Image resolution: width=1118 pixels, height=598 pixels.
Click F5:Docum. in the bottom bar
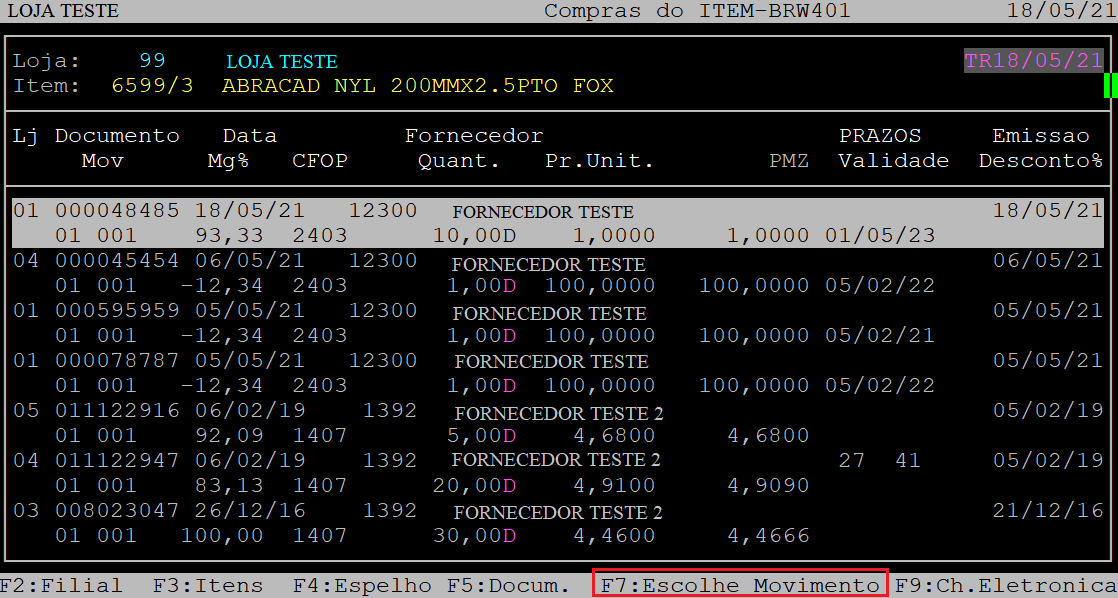508,586
